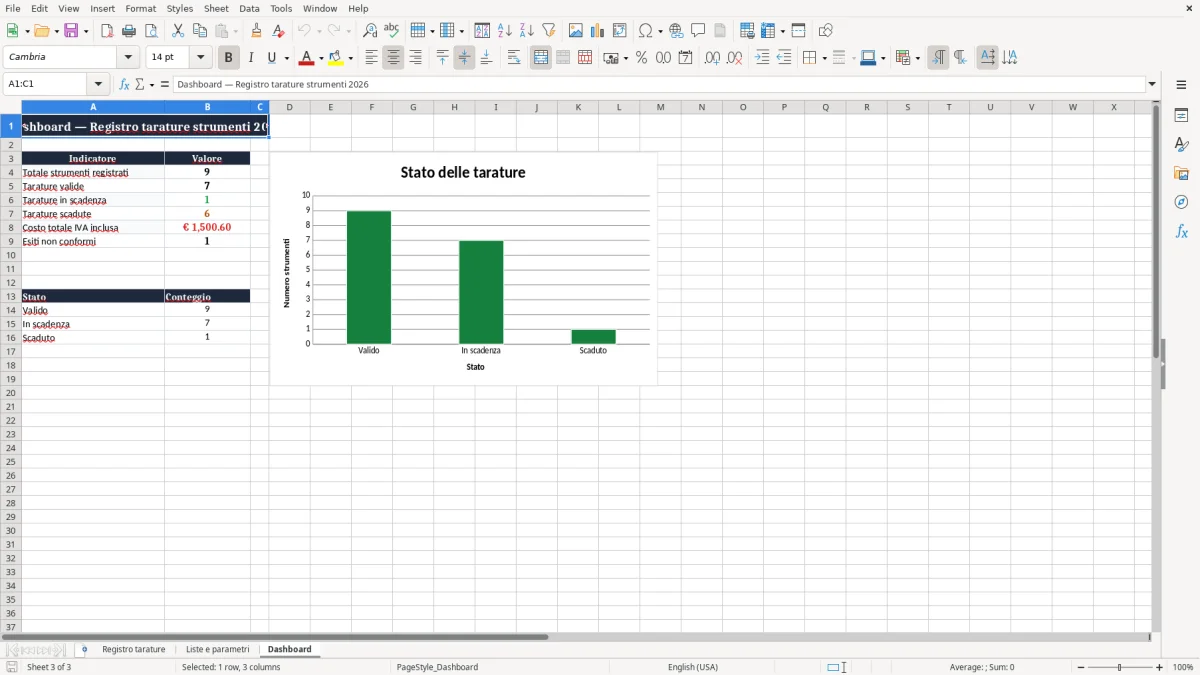Click the Font Color red A swatch
1200x675 pixels.
307,58
